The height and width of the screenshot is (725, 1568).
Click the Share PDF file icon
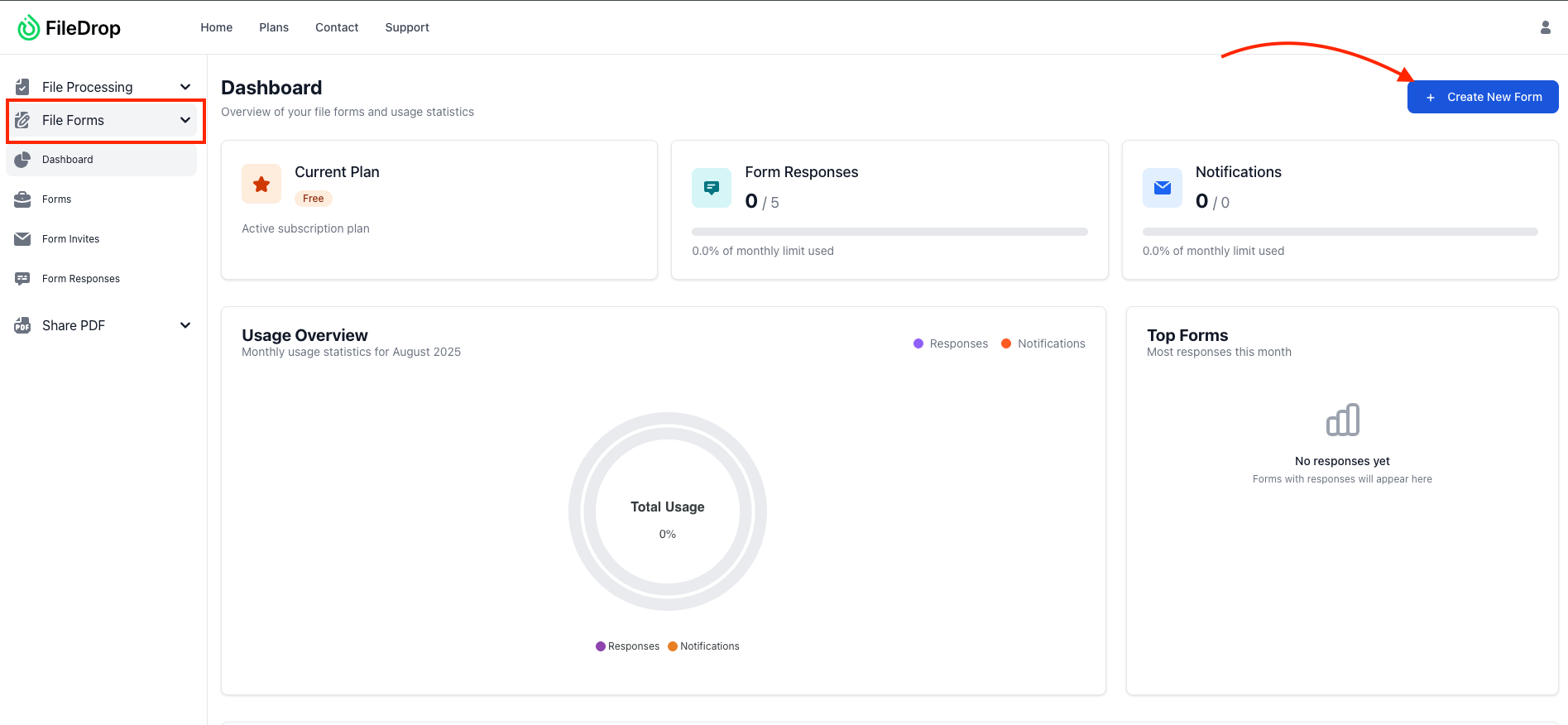(x=22, y=325)
